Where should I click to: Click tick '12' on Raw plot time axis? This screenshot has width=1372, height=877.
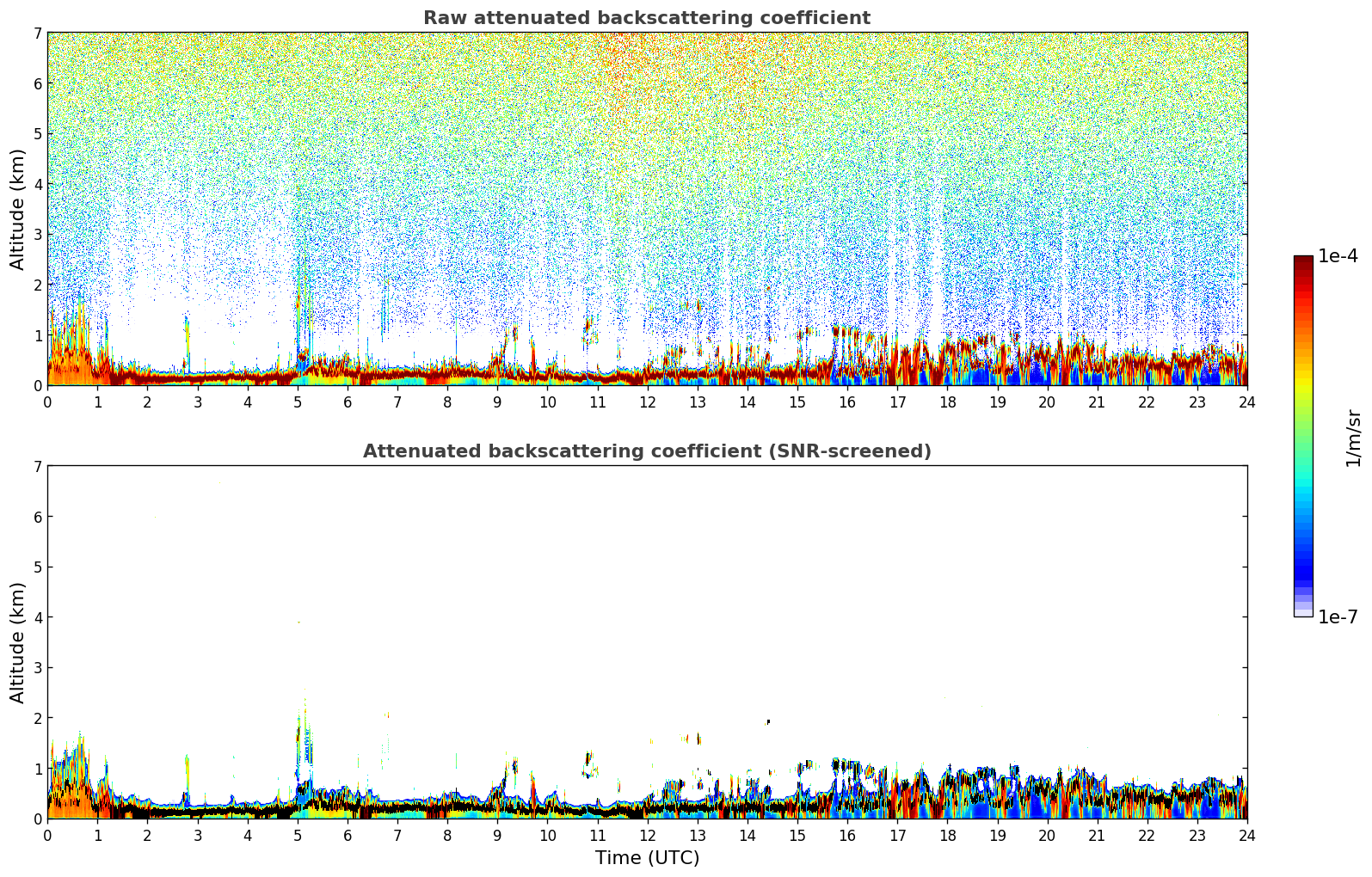tap(647, 402)
